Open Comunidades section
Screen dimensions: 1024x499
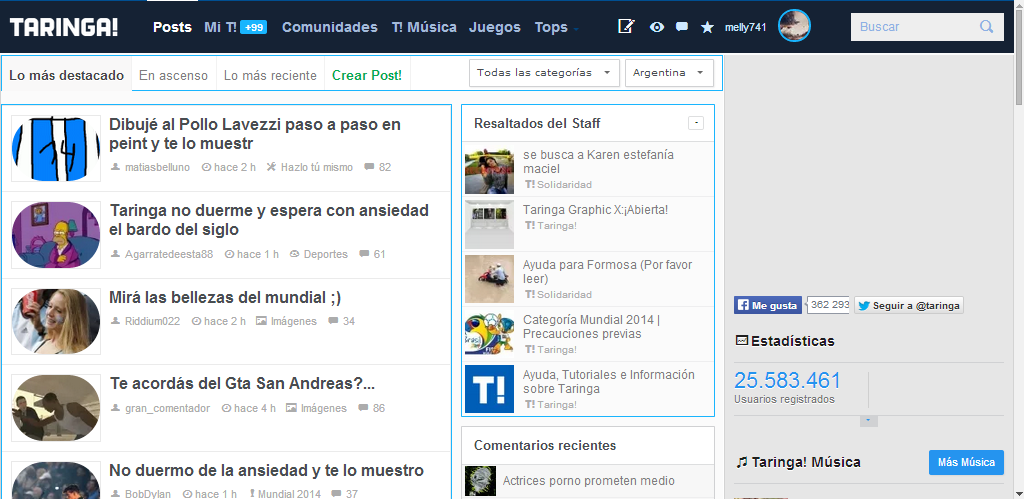(x=330, y=27)
